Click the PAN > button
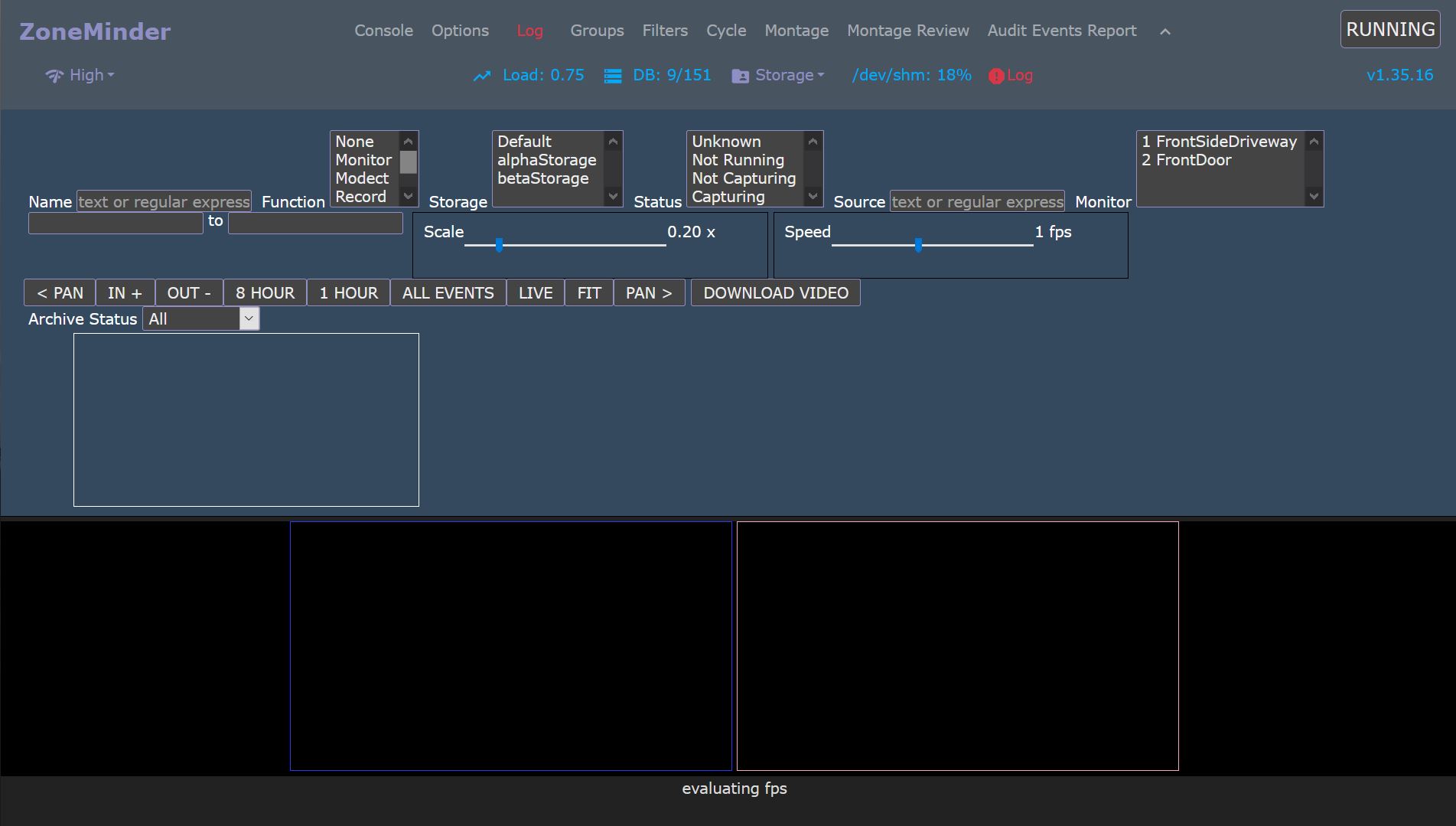This screenshot has width=1456, height=826. pos(649,293)
